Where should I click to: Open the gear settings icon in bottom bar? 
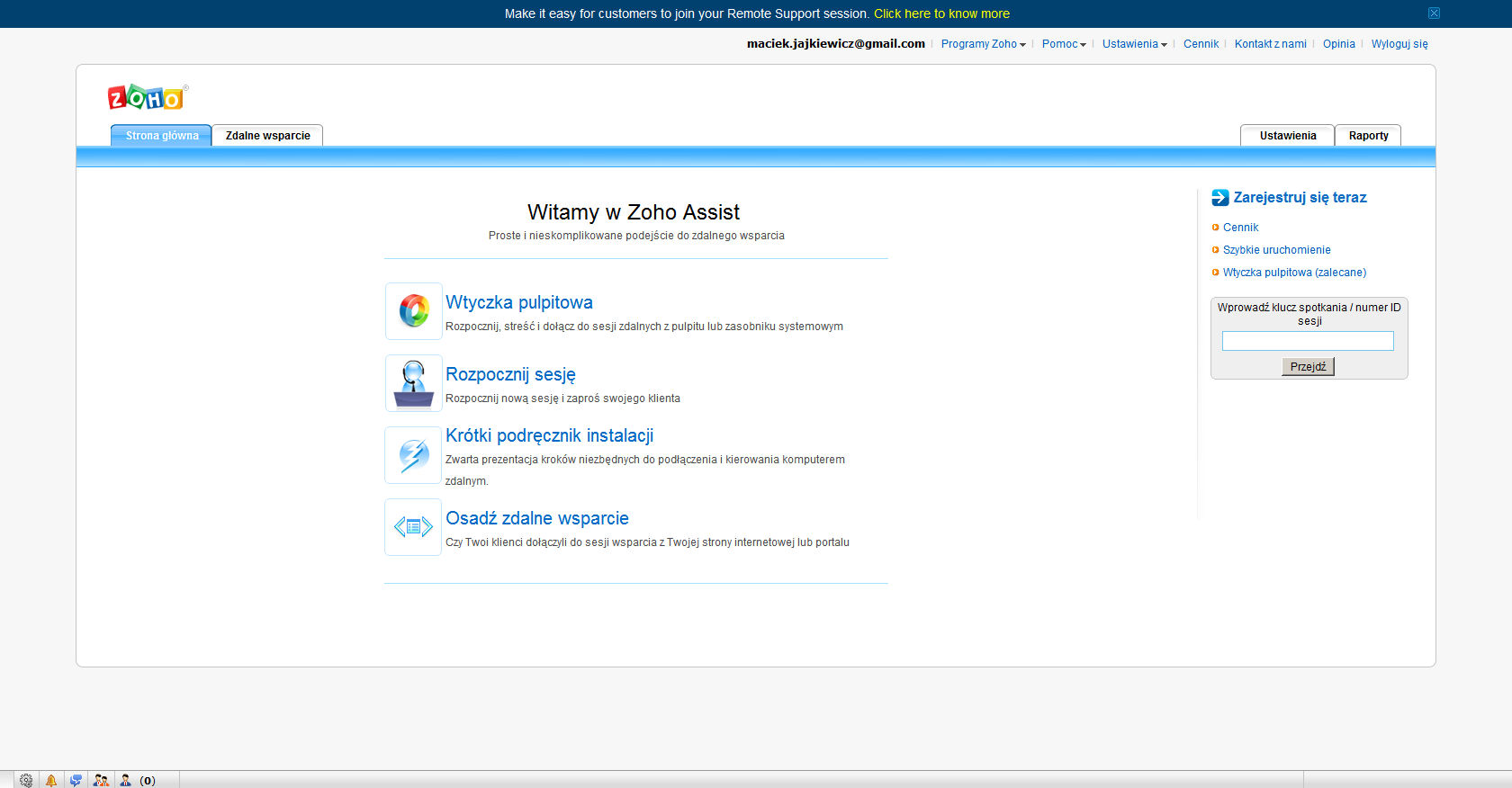26,780
